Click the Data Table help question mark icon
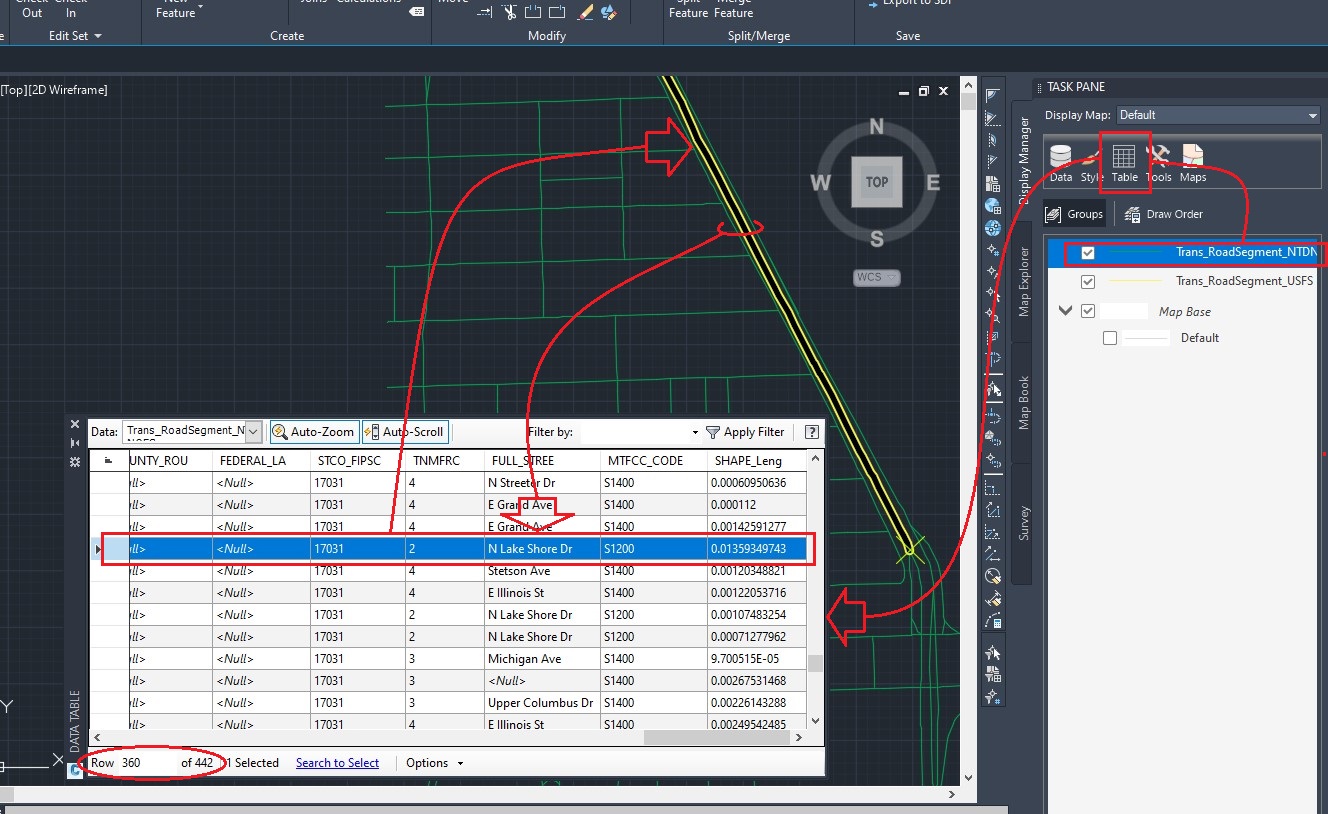This screenshot has width=1328, height=814. coord(811,431)
